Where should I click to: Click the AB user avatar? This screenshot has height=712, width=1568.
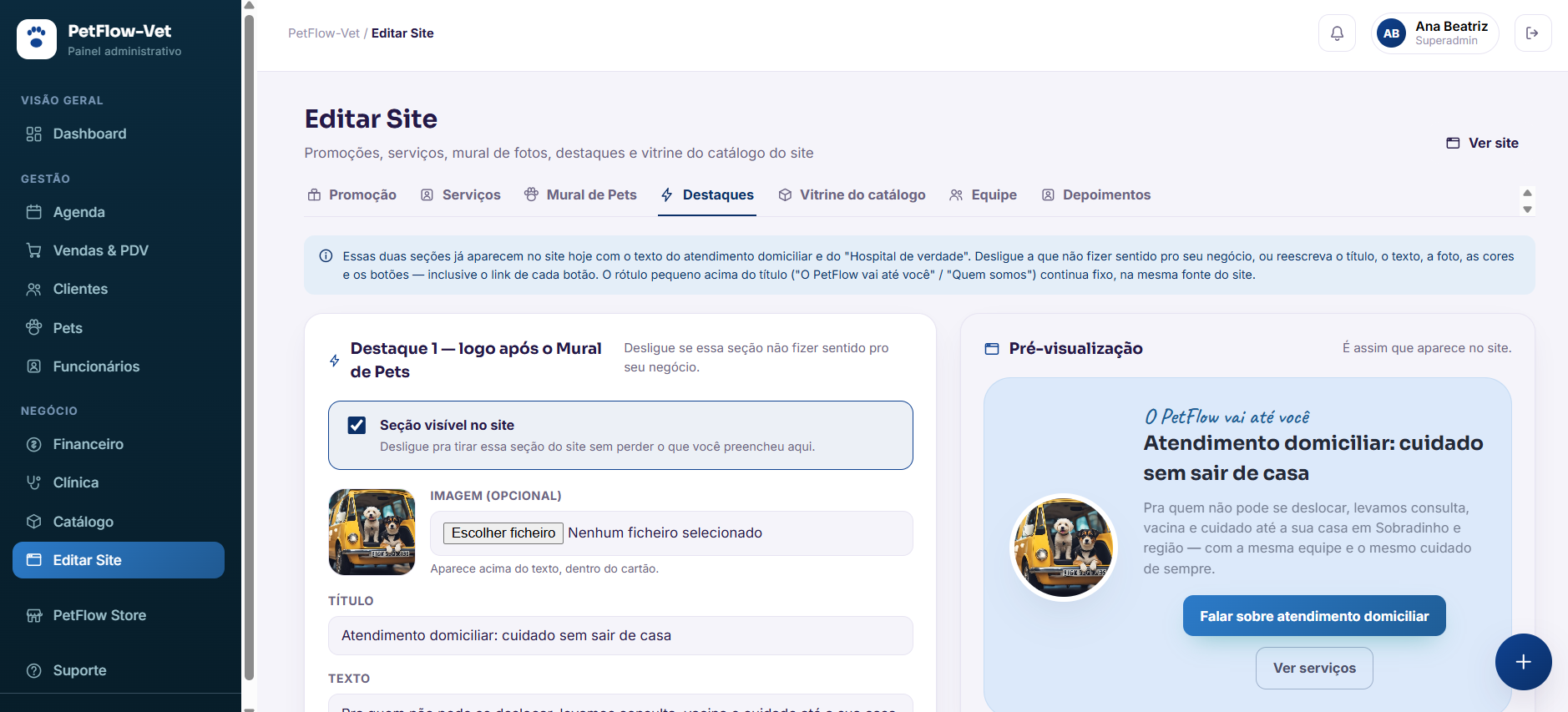[1391, 33]
